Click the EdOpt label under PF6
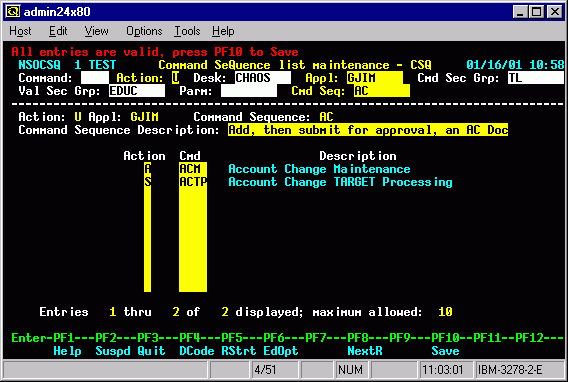 [x=281, y=351]
